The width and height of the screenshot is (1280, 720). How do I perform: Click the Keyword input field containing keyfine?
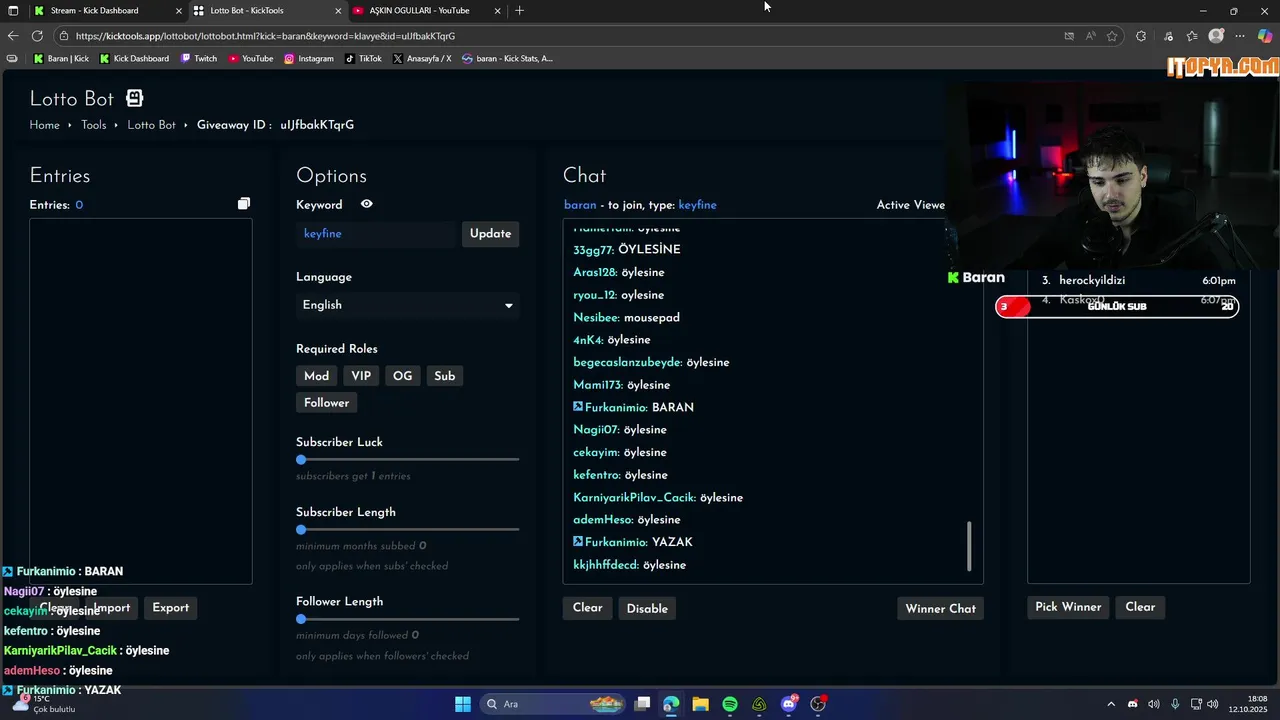coord(376,233)
